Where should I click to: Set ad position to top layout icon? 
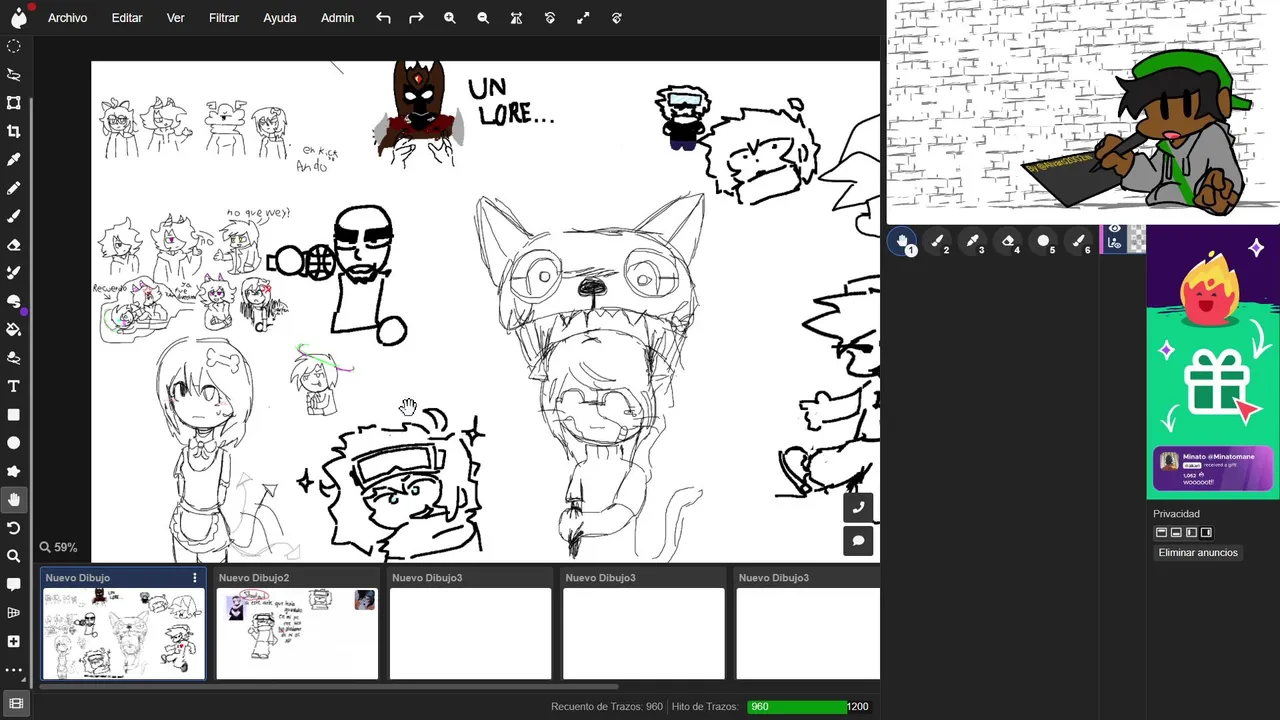pyautogui.click(x=1161, y=533)
